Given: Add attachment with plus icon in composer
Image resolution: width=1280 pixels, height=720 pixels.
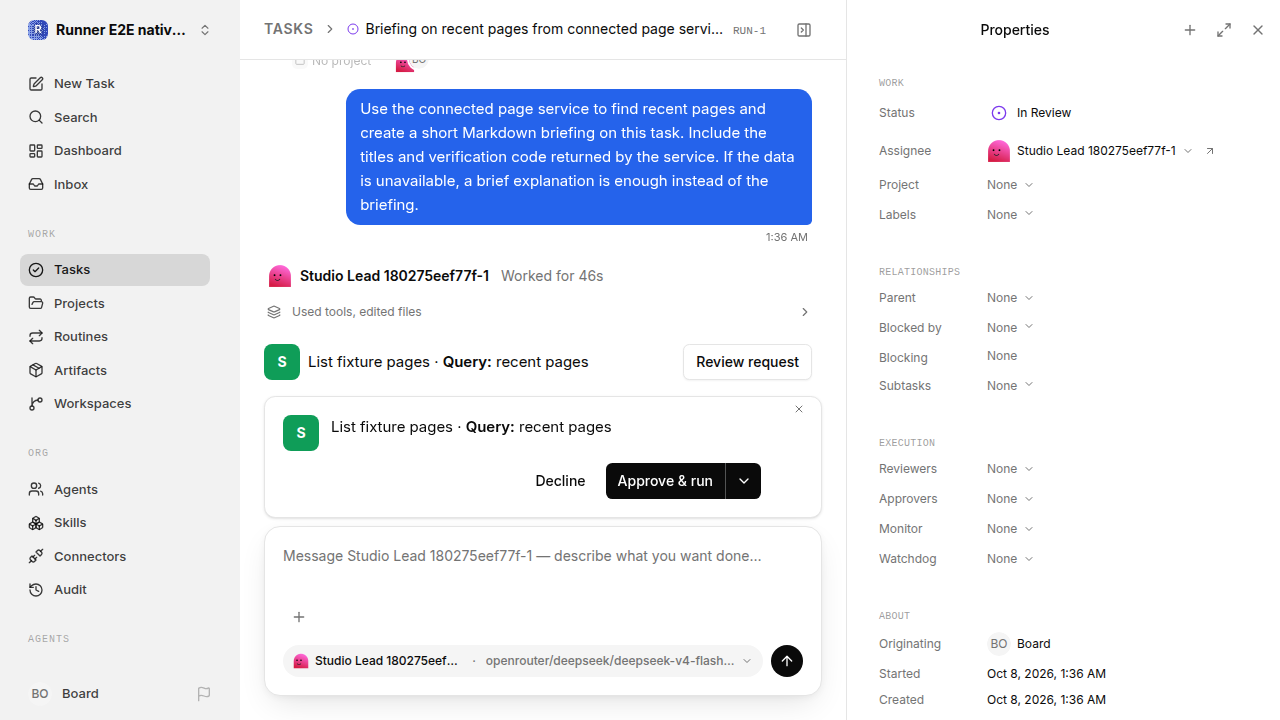Looking at the screenshot, I should pyautogui.click(x=298, y=617).
